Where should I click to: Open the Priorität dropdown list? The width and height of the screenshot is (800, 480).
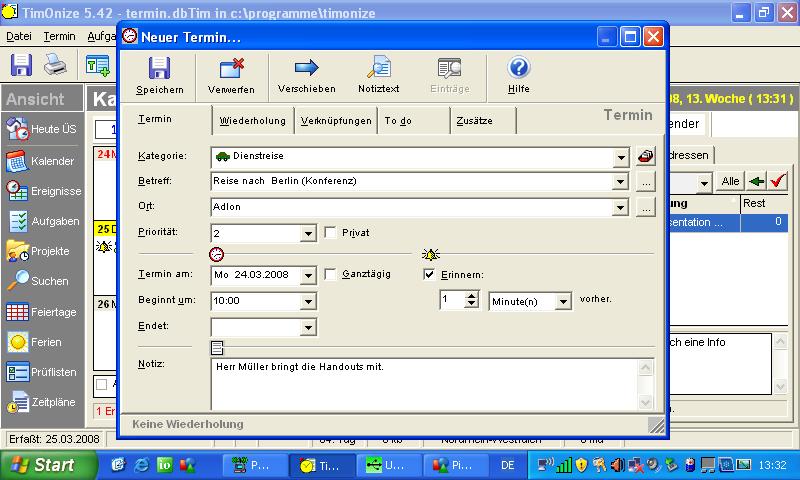click(x=308, y=233)
